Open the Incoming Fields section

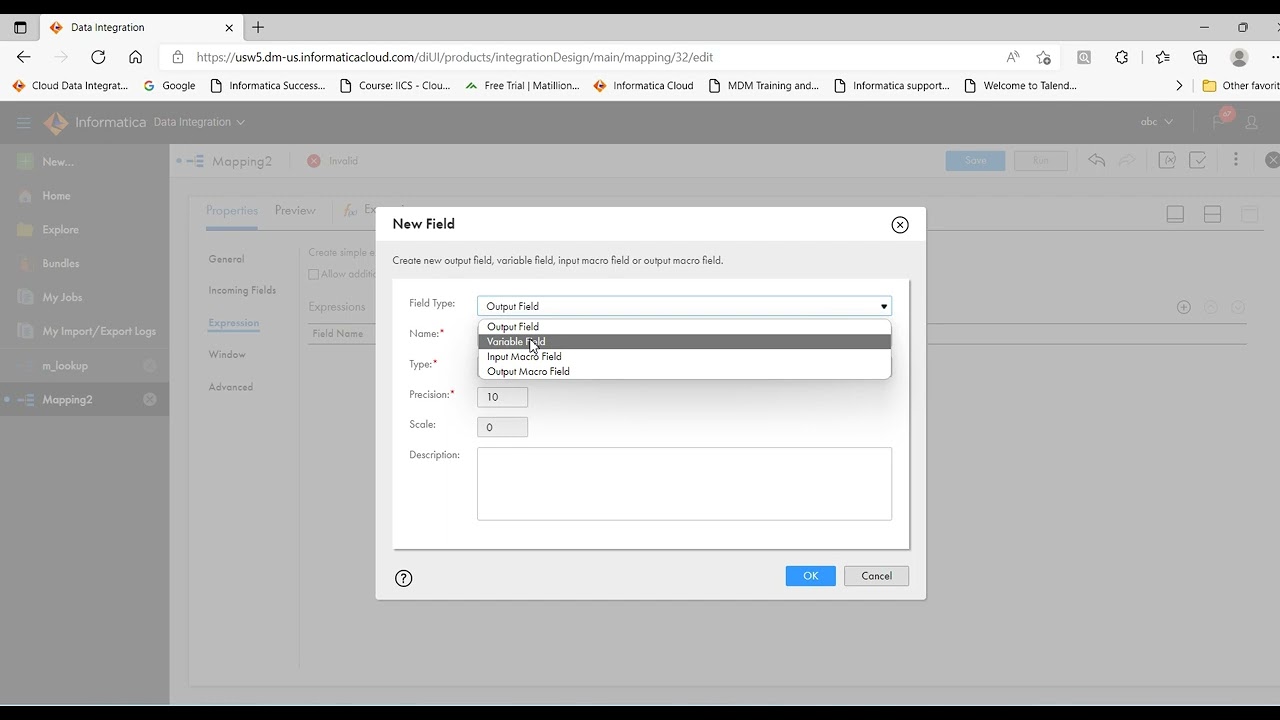[242, 291]
